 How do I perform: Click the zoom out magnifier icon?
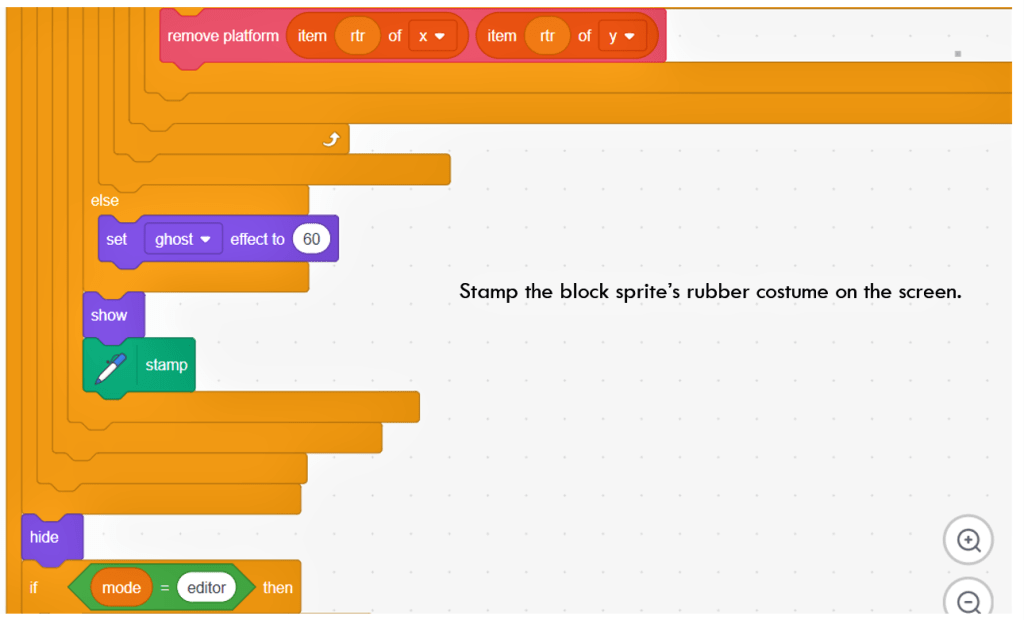[x=968, y=601]
